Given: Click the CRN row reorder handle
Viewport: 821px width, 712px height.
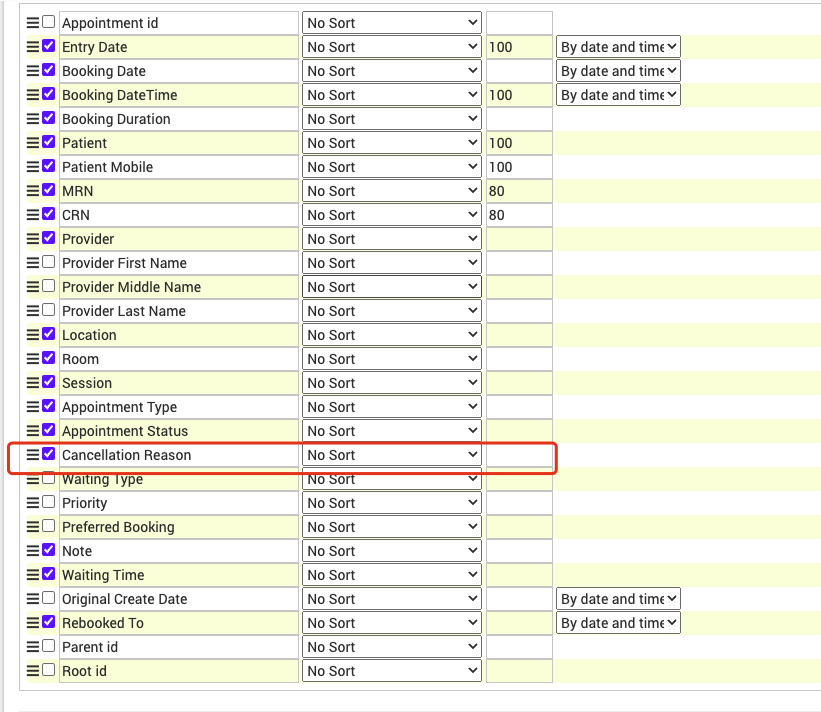Looking at the screenshot, I should pyautogui.click(x=33, y=215).
